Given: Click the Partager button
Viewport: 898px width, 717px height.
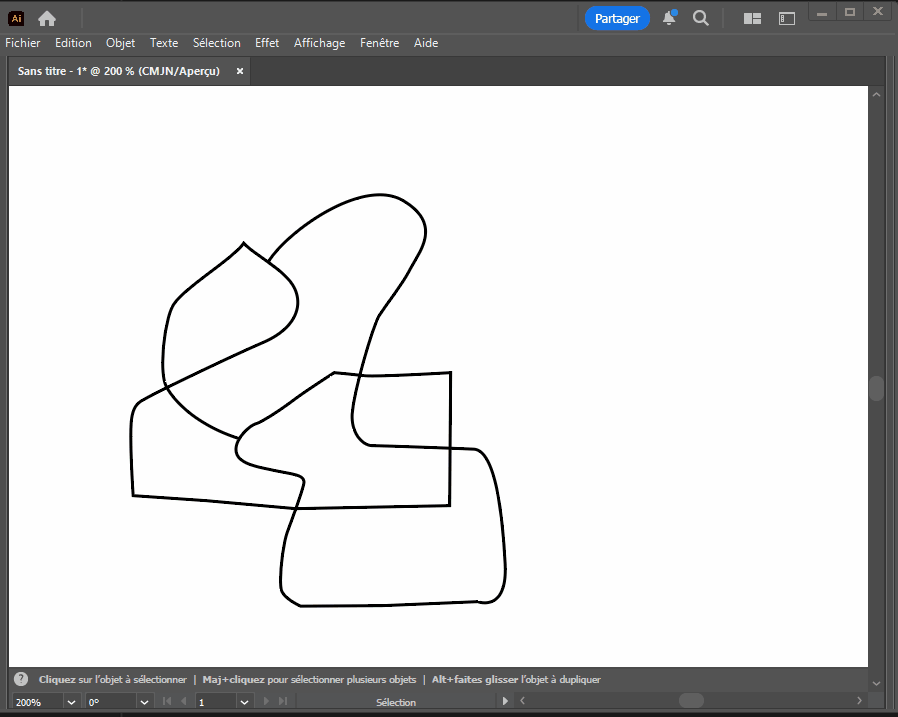Looking at the screenshot, I should click(617, 18).
